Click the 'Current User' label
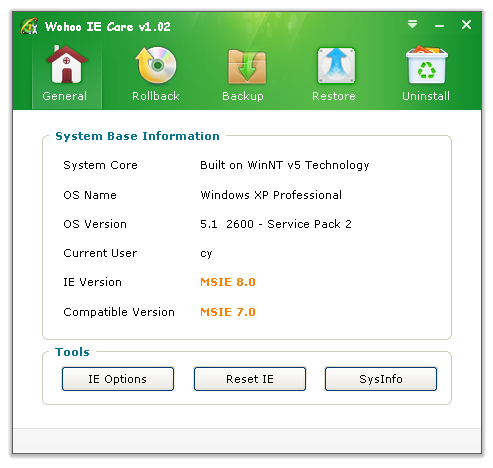The image size is (493, 468). pyautogui.click(x=100, y=253)
